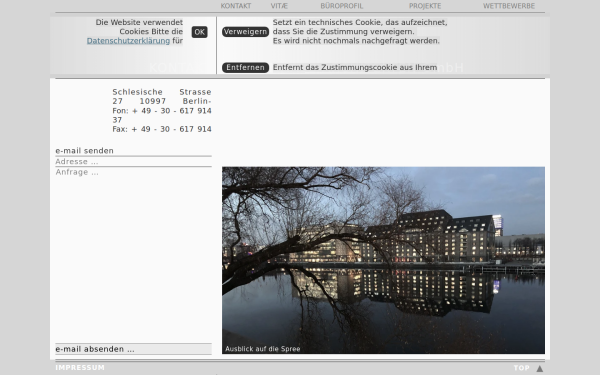Open the WETTBEWERBE menu item
The height and width of the screenshot is (375, 600).
[509, 6]
